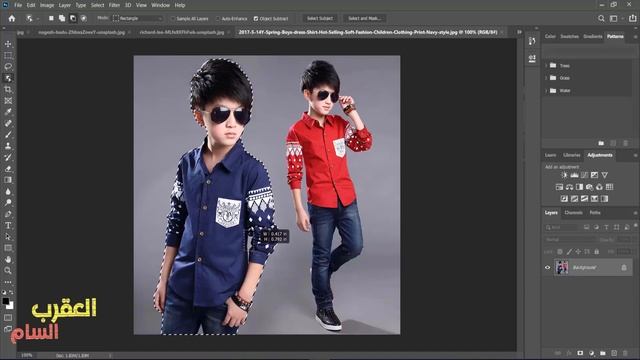This screenshot has height=360, width=640.
Task: Delete the layer with the trash icon
Action: 625,353
